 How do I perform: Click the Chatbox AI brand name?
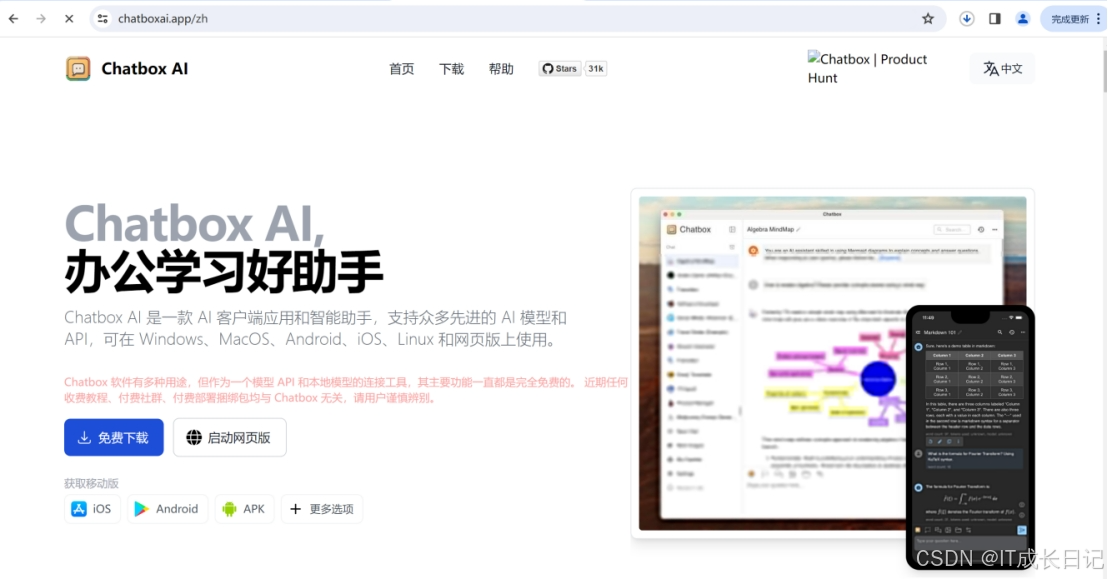(x=144, y=69)
